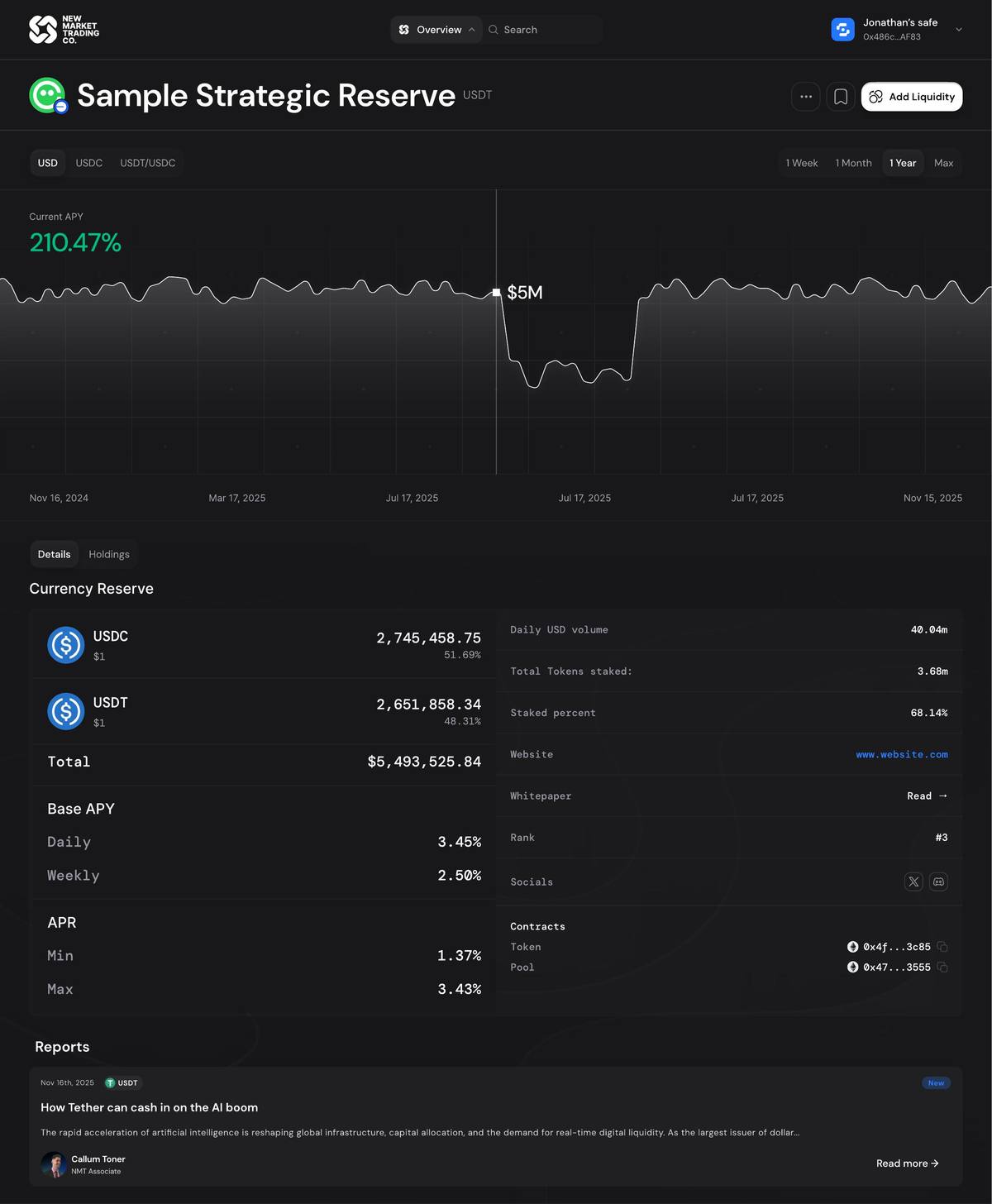Switch chart currency to USDT/USDC
The image size is (992, 1204).
(148, 163)
